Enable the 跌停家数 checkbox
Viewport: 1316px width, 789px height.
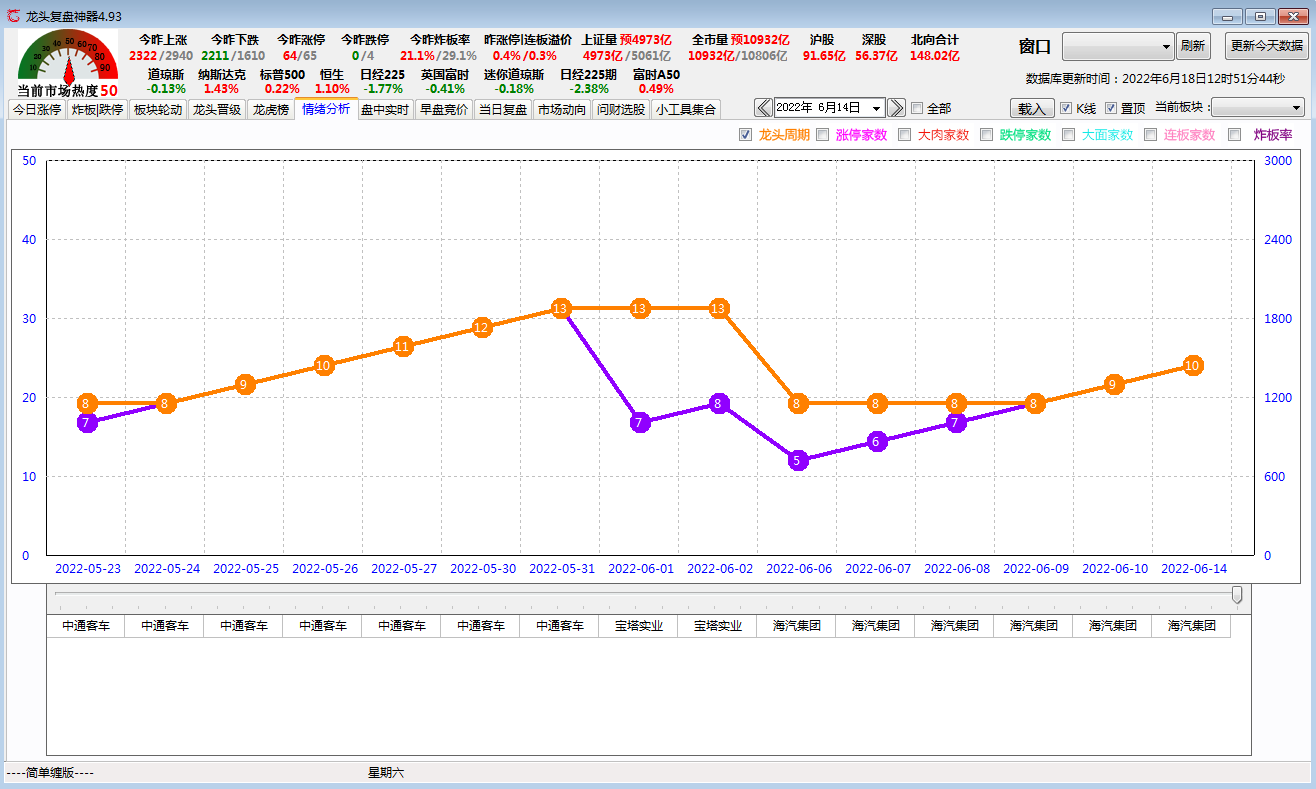(x=986, y=135)
